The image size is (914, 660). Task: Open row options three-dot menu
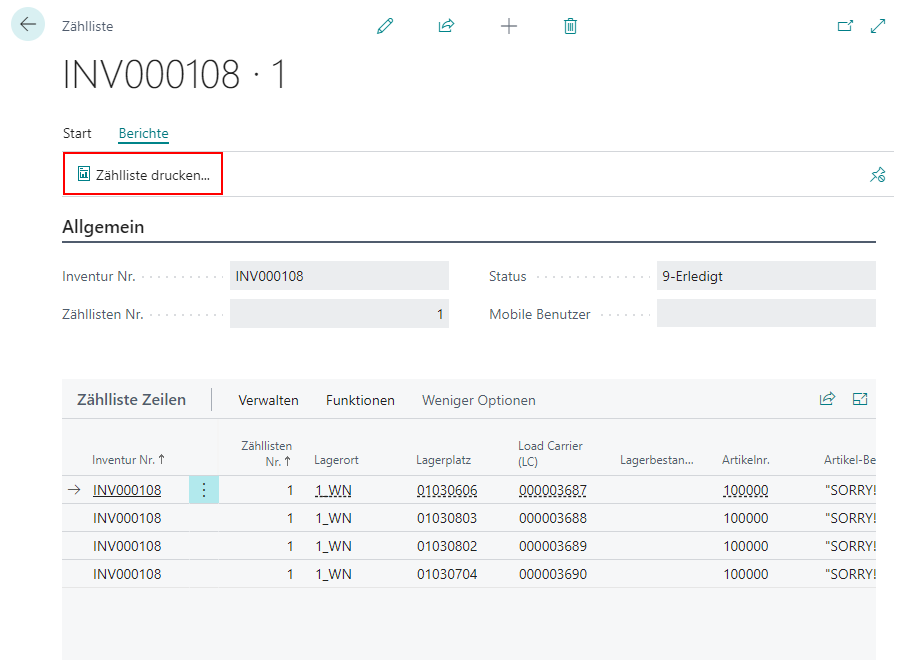204,490
